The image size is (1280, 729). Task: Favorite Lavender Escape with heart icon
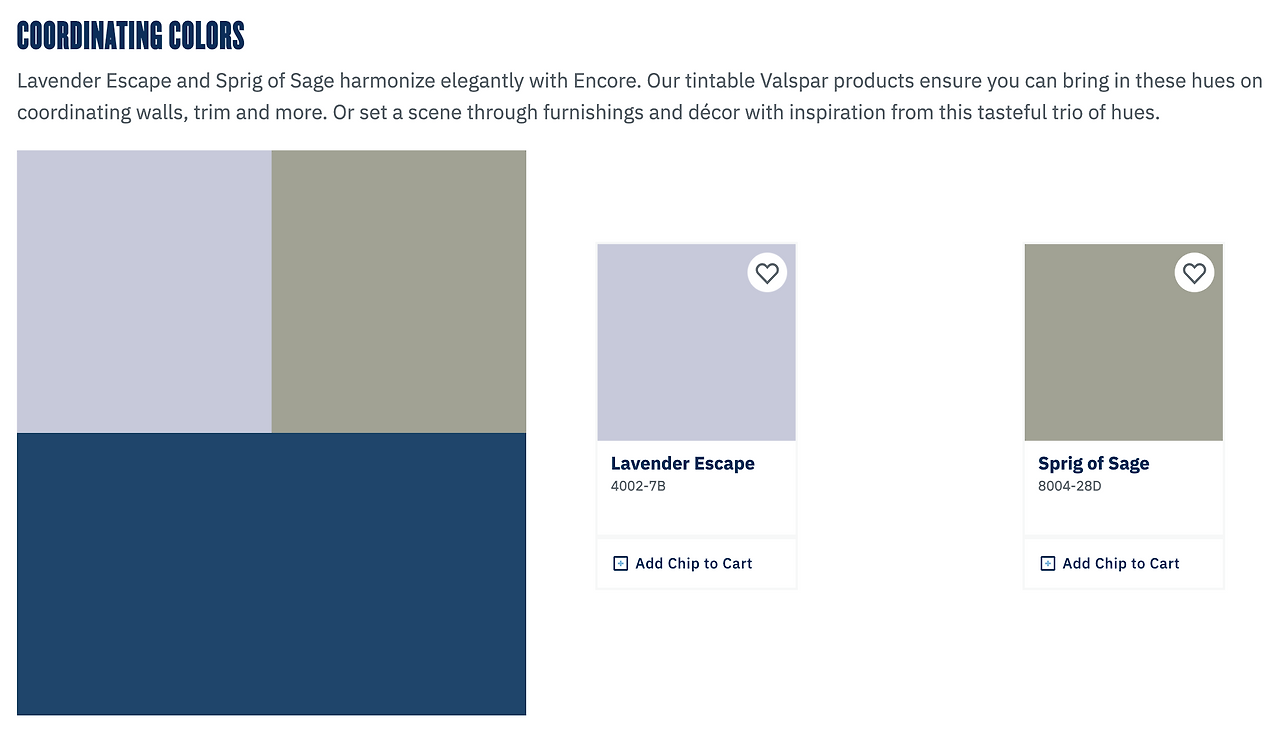point(767,273)
